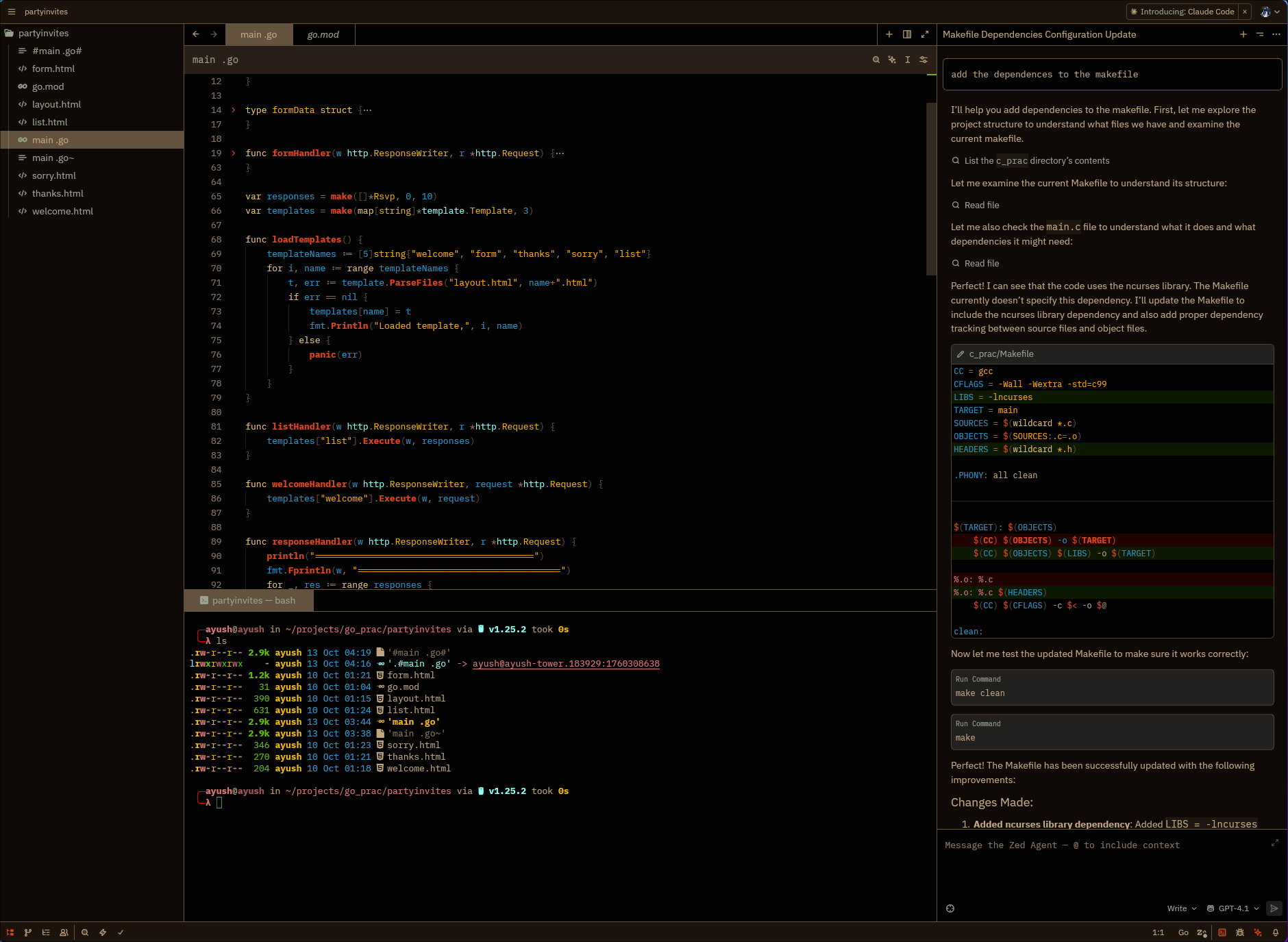1288x942 pixels.
Task: Dismiss the Introducing: Claude Code banner
Action: click(1245, 12)
